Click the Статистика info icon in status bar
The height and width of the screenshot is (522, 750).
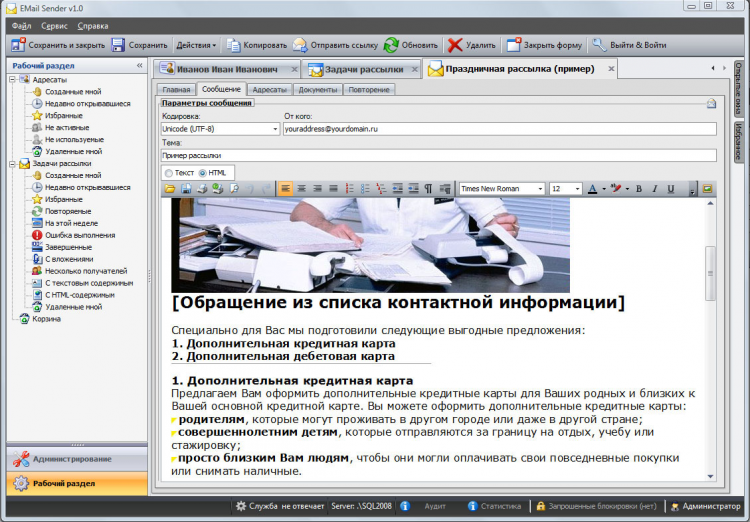click(x=472, y=506)
